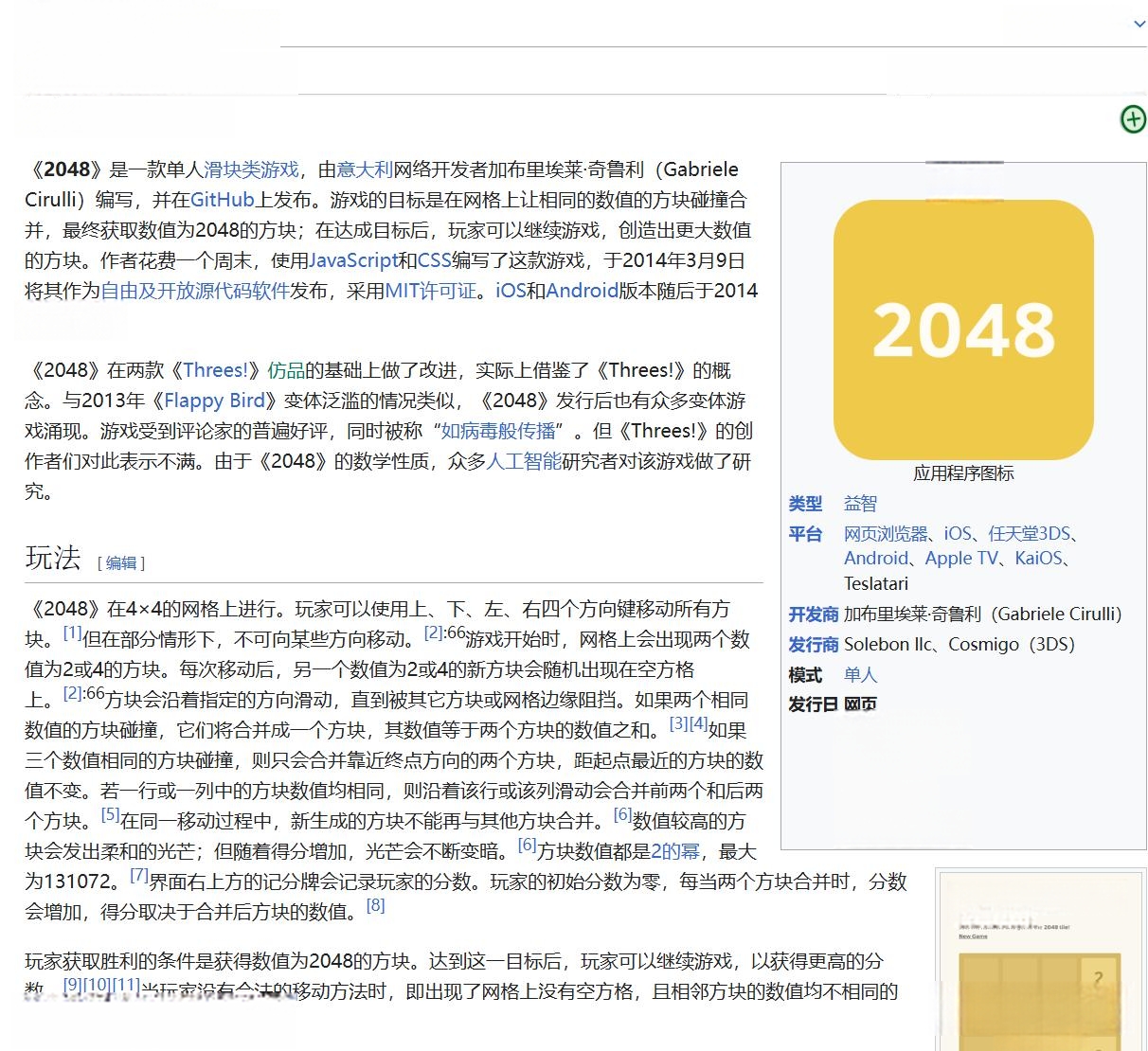Click the 如病毒般传播 link
1148x1051 pixels.
click(498, 431)
